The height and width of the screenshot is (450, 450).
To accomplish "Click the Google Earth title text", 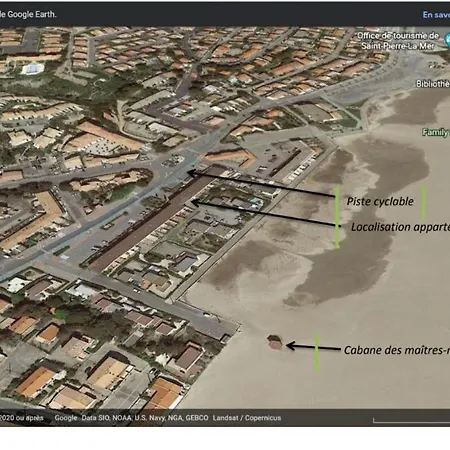I will point(28,14).
